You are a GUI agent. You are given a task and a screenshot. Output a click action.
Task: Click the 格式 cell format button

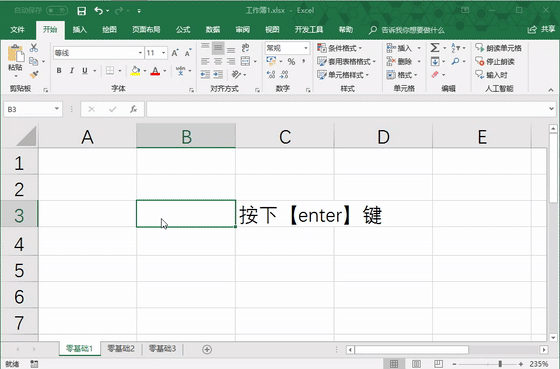[x=402, y=75]
